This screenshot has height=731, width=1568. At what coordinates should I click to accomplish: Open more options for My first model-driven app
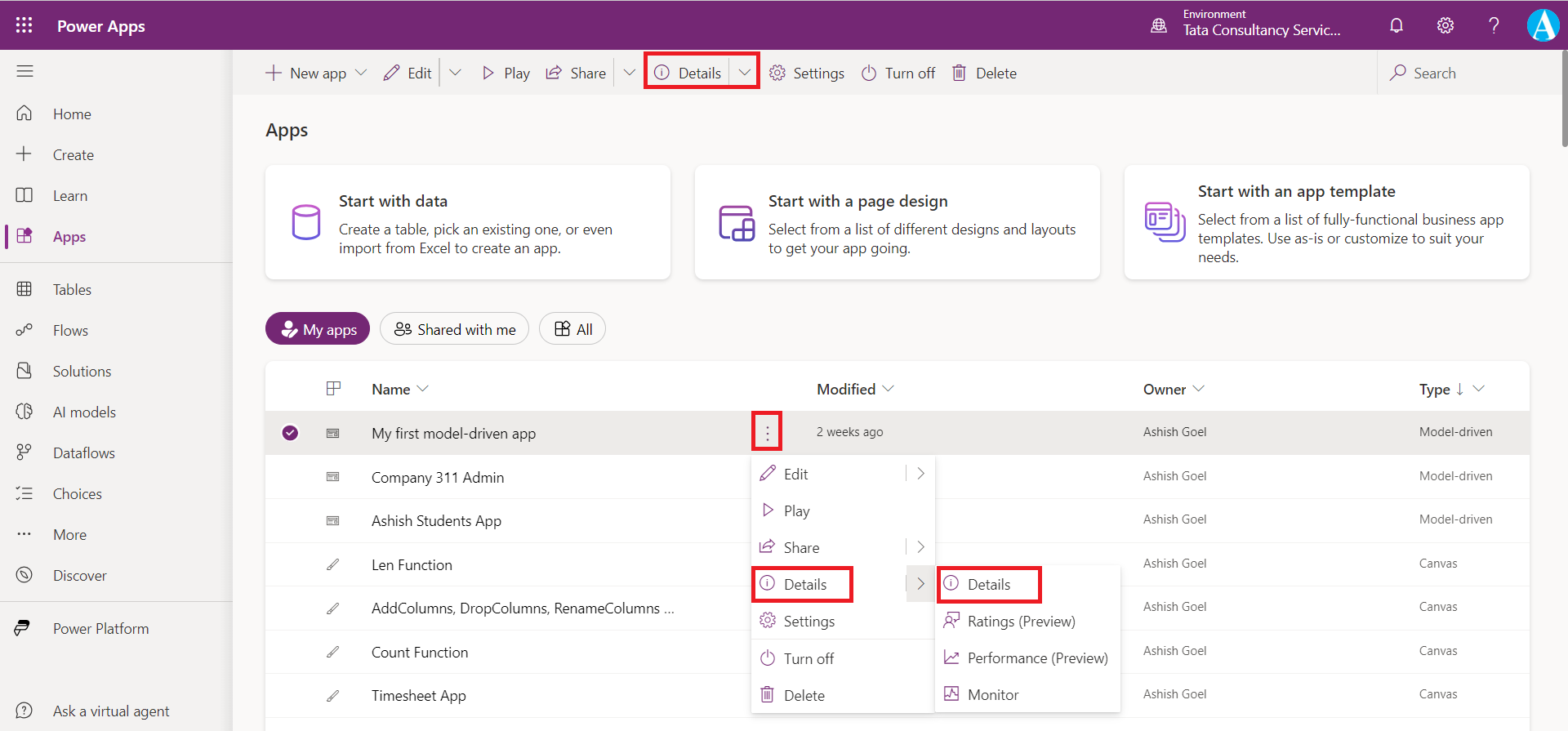[767, 432]
